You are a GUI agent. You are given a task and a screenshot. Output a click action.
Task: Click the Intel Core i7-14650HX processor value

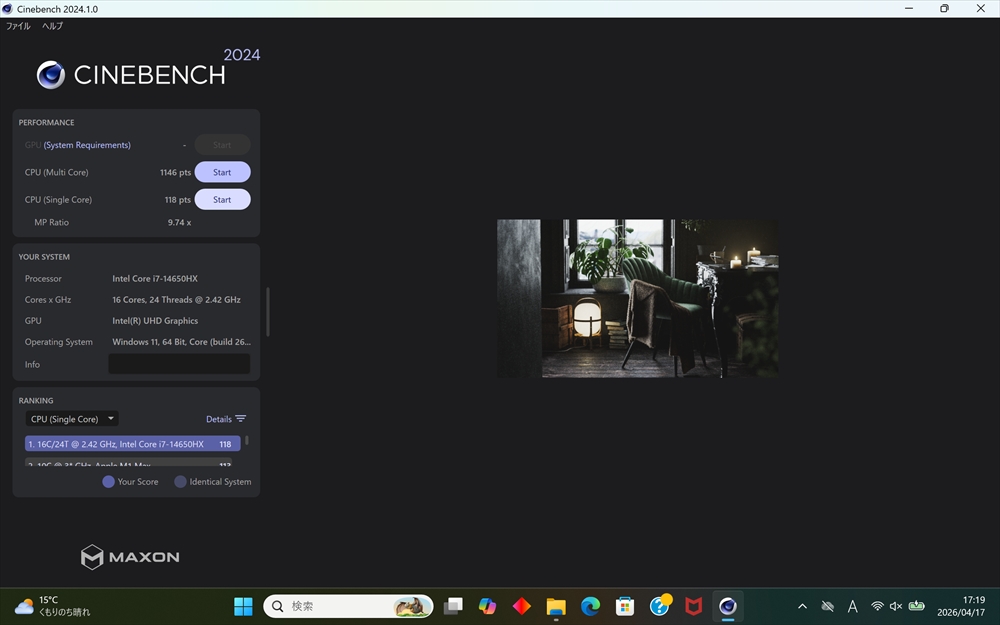point(155,279)
